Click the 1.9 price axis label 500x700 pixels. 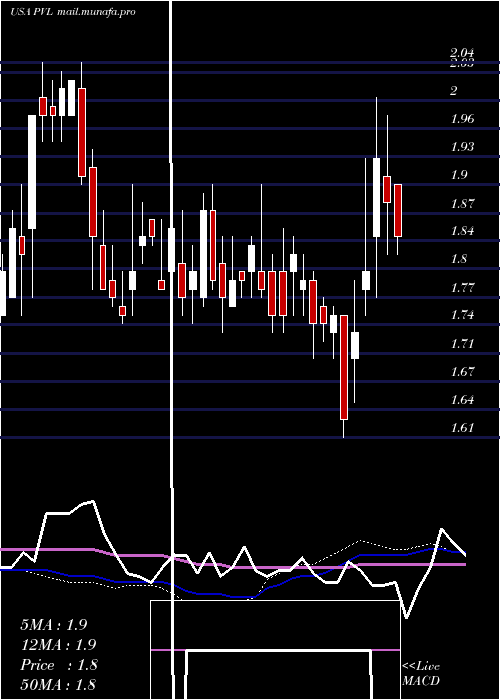[x=459, y=175]
